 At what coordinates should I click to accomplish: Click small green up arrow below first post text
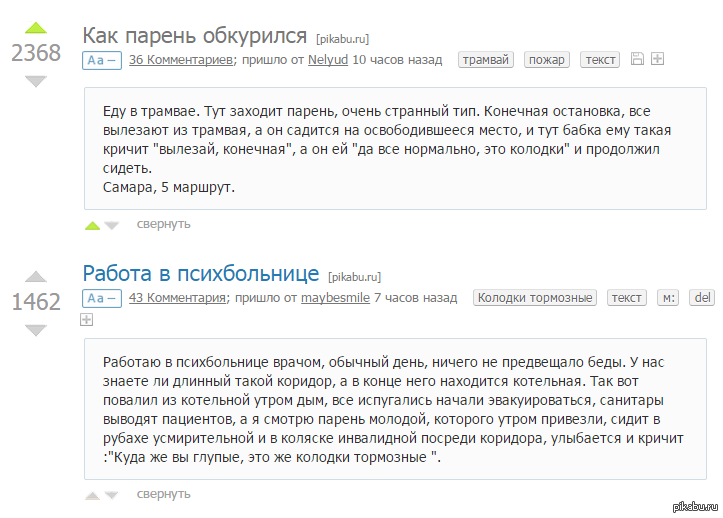92,225
